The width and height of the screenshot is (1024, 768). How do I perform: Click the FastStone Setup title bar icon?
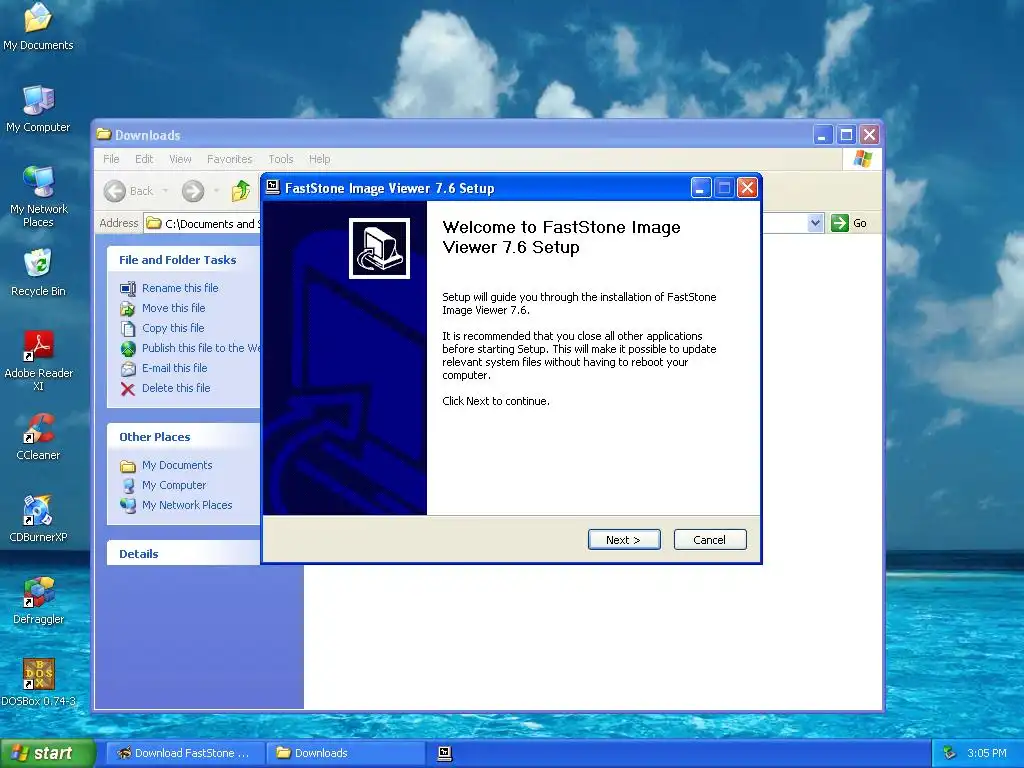point(273,187)
